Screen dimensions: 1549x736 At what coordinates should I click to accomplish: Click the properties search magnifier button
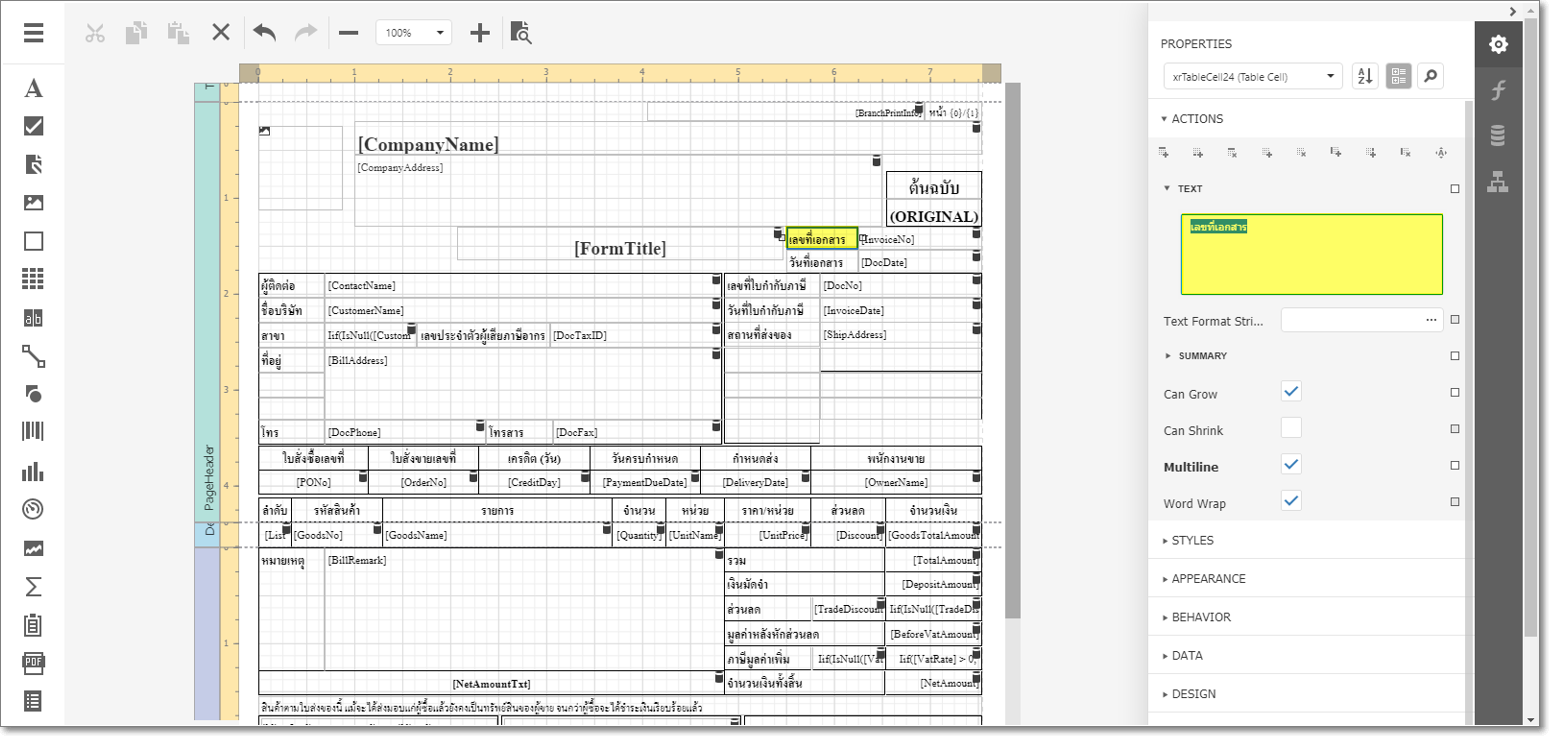[x=1431, y=76]
